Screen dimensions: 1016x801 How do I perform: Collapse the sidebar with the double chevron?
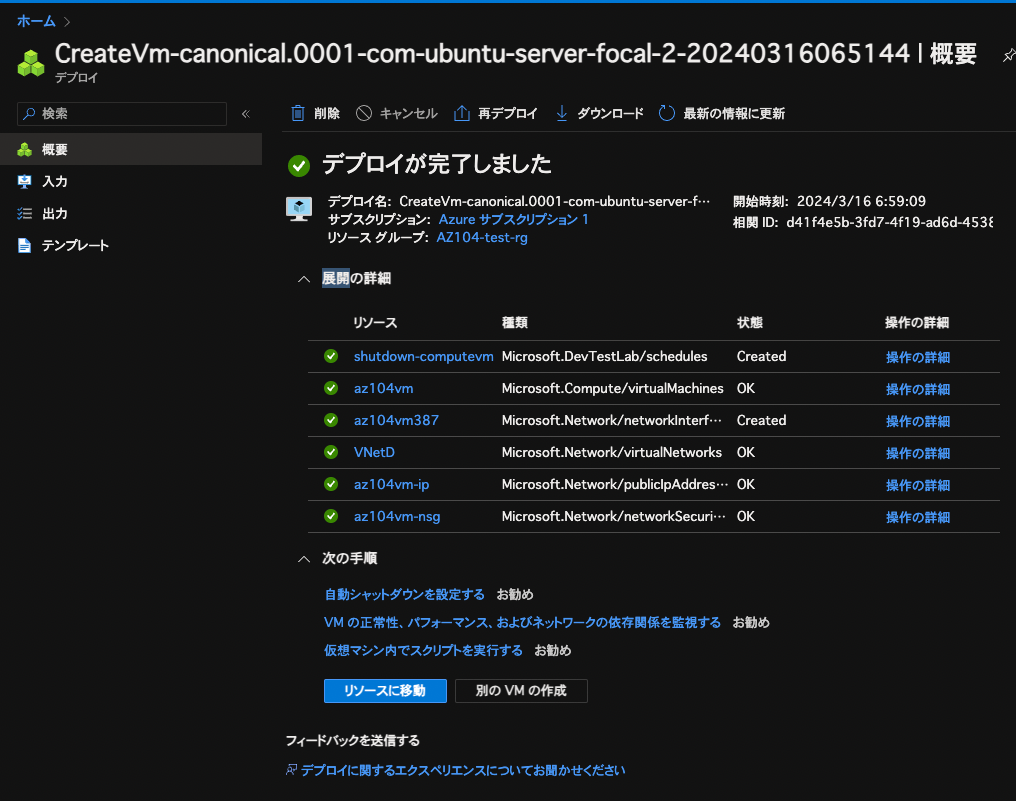[x=246, y=114]
